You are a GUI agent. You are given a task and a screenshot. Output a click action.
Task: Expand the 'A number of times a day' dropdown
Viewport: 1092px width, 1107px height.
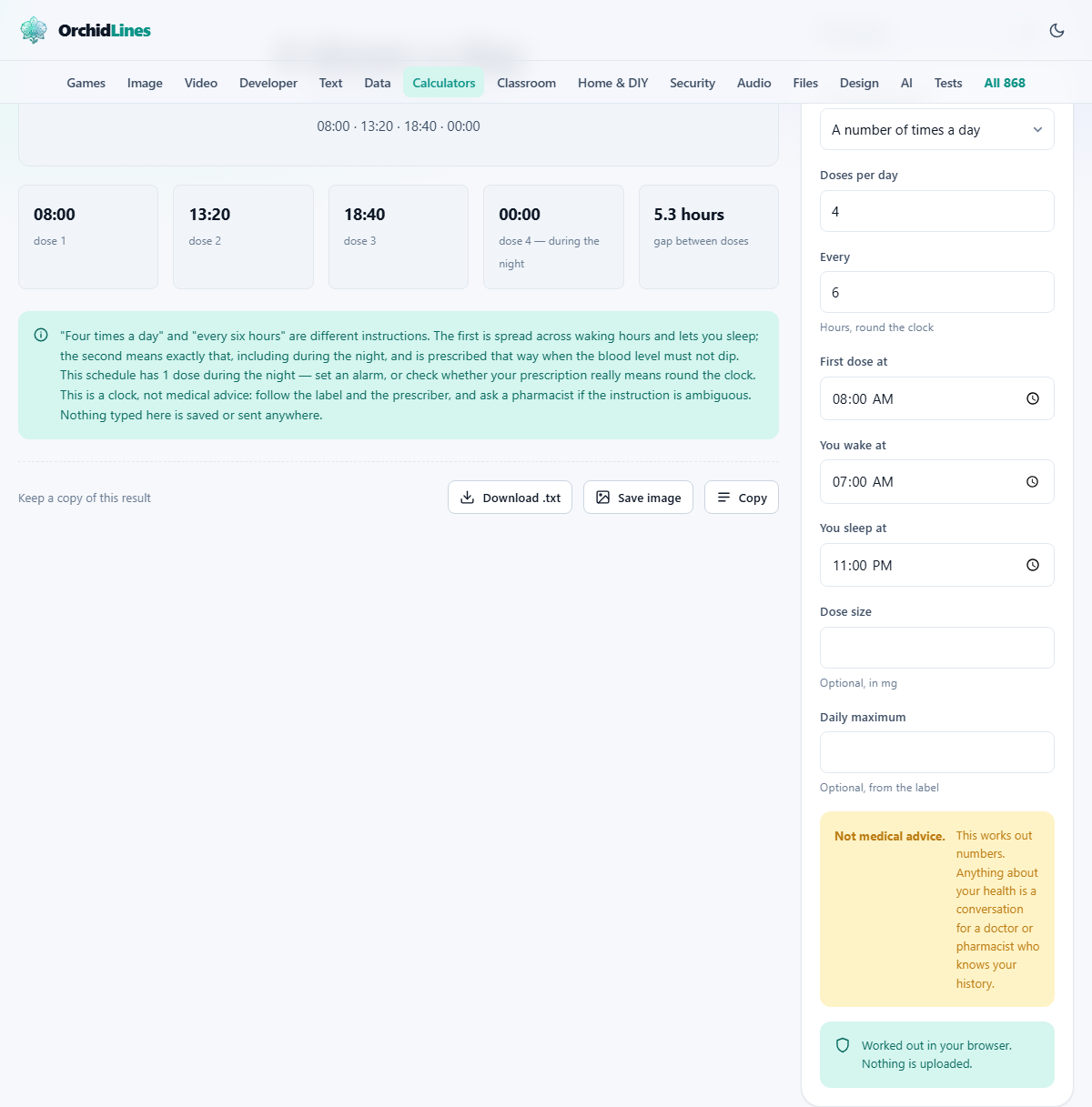click(x=937, y=130)
